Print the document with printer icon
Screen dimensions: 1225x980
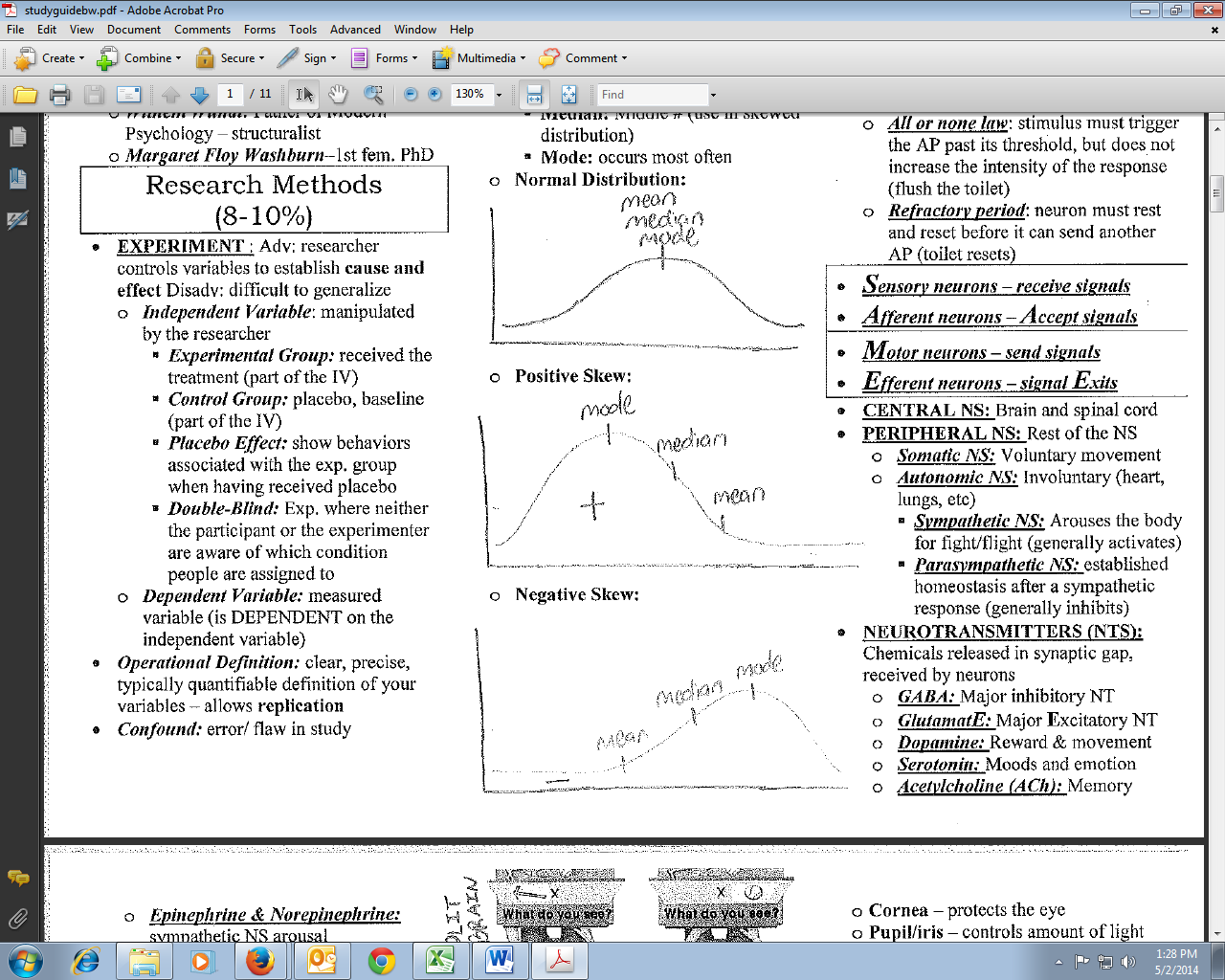pos(59,95)
